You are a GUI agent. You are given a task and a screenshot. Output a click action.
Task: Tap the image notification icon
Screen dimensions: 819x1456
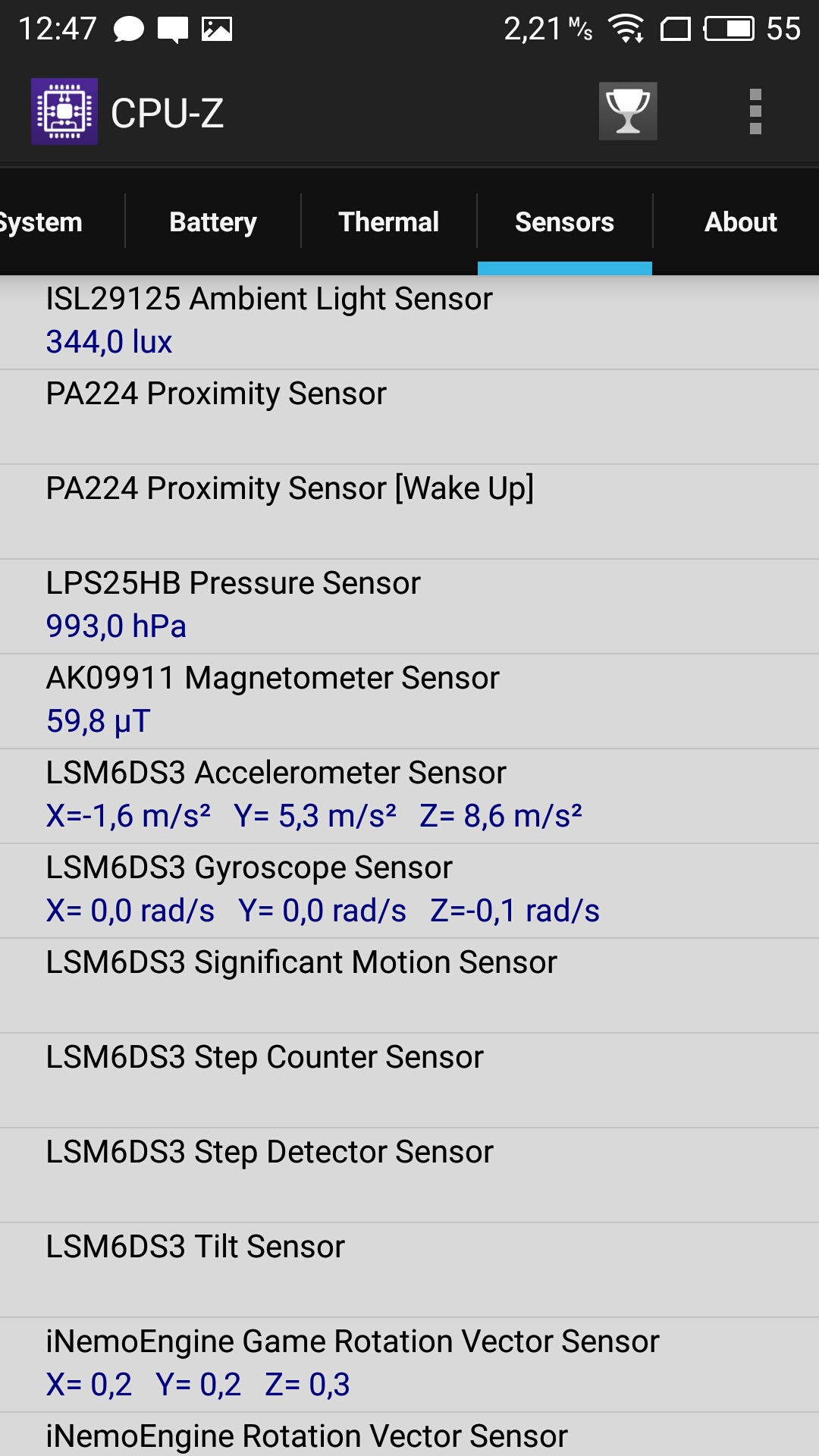click(x=217, y=30)
